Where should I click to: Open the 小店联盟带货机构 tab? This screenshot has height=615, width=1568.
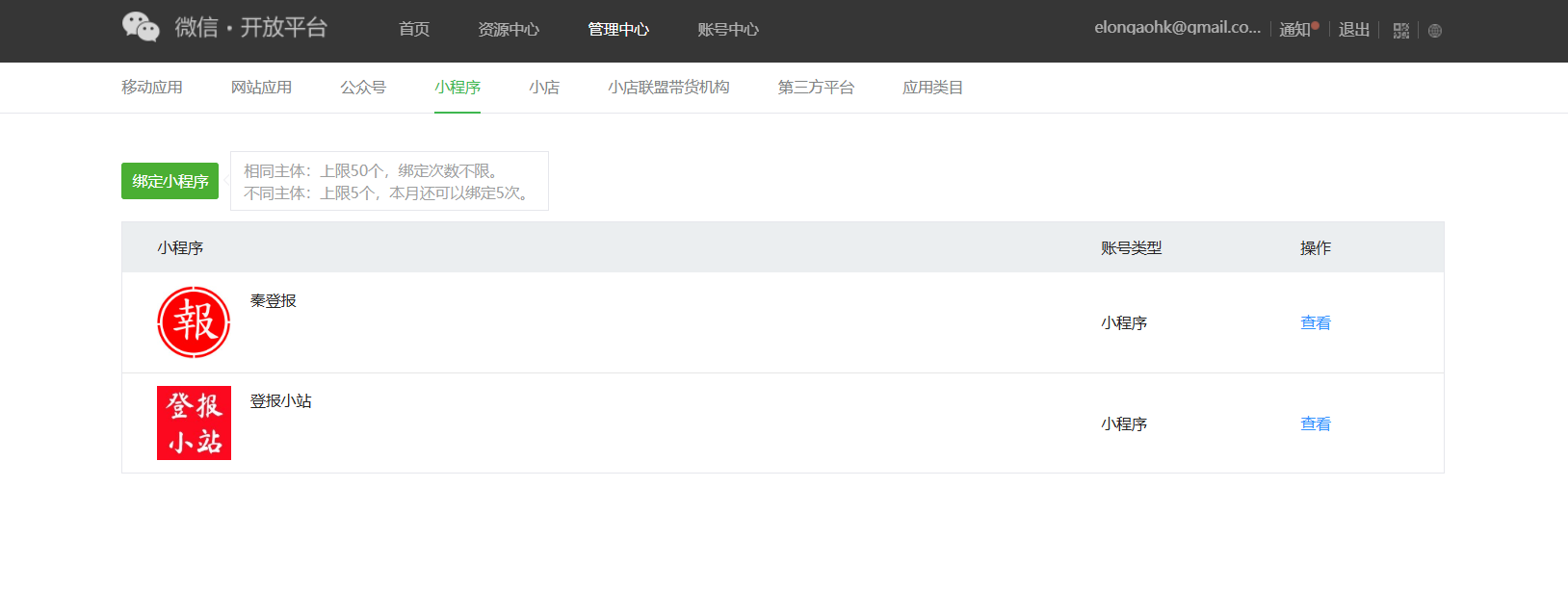668,88
